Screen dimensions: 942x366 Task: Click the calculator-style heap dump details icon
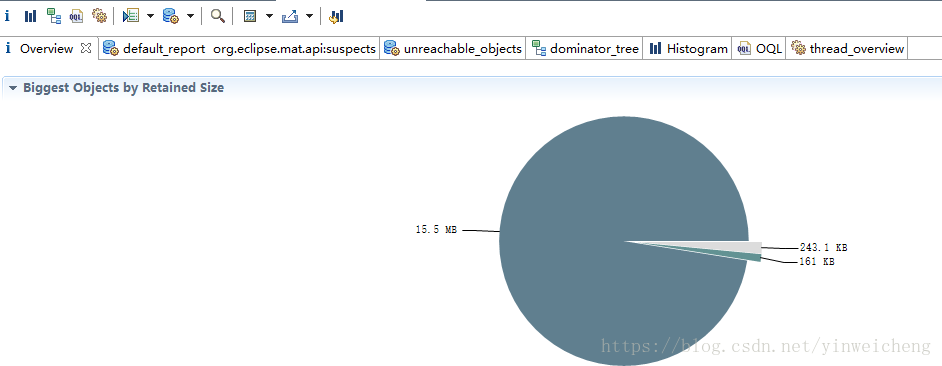[250, 16]
